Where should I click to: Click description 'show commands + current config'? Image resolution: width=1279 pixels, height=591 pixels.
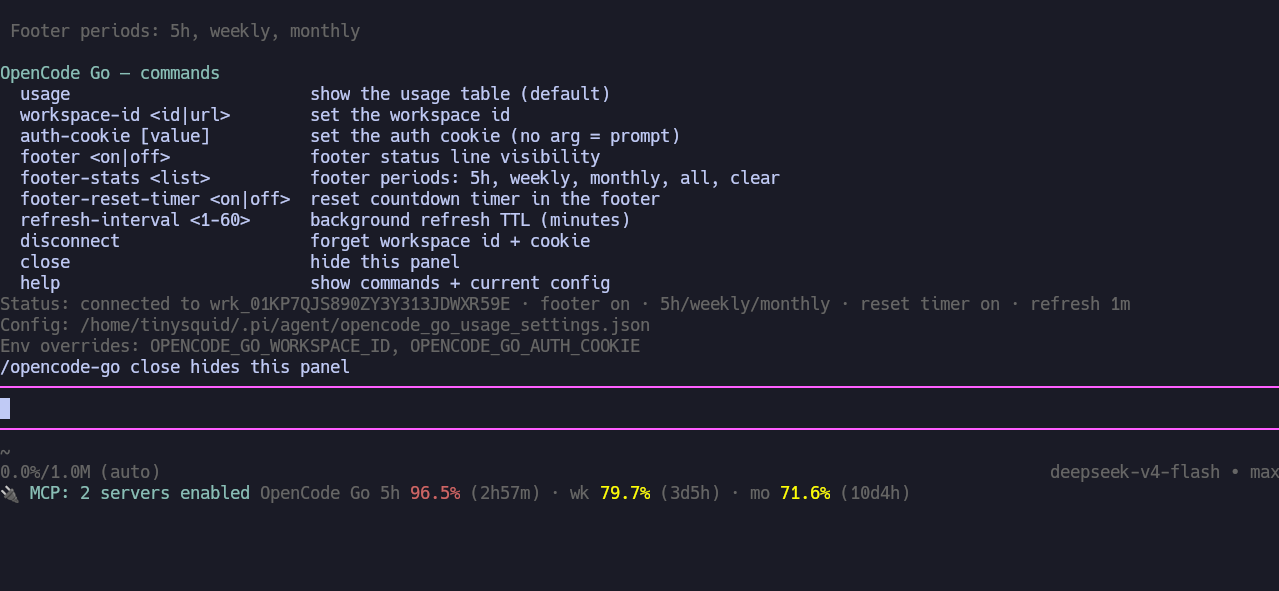click(x=460, y=283)
